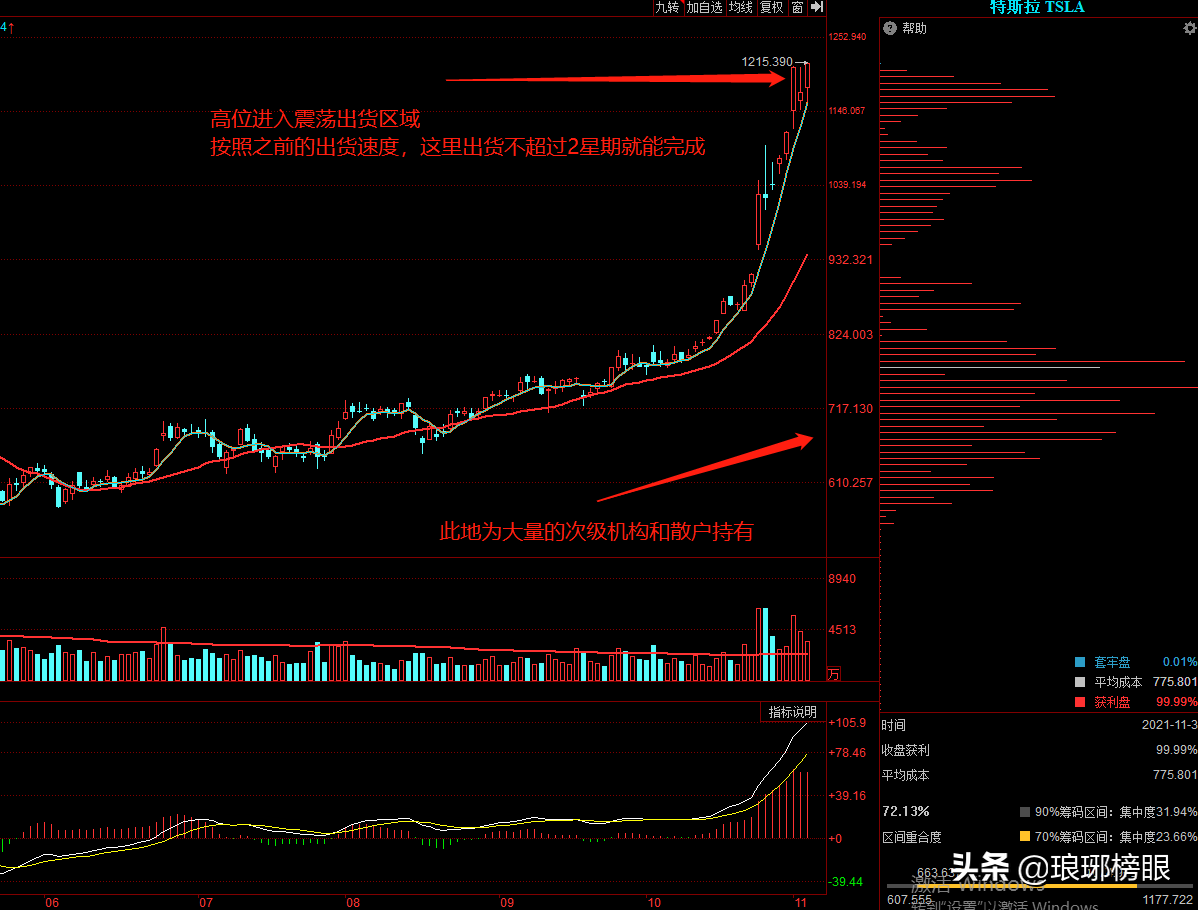Click the 08 month marker on time axis
Screen dimensions: 1198x910
(352, 902)
